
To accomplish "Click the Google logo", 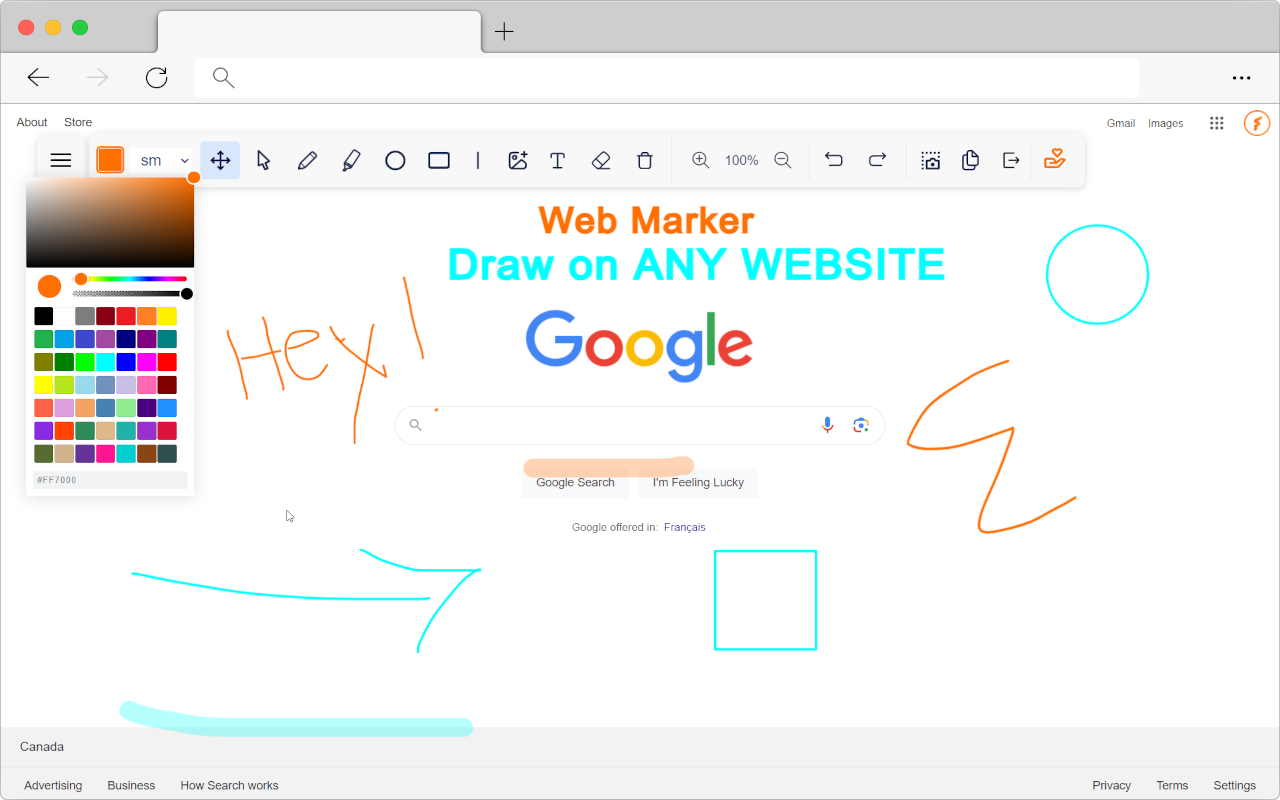I will (639, 345).
